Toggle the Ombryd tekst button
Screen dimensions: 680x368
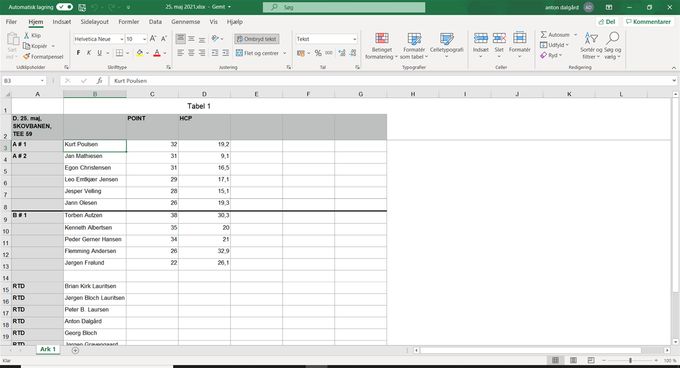pyautogui.click(x=257, y=39)
